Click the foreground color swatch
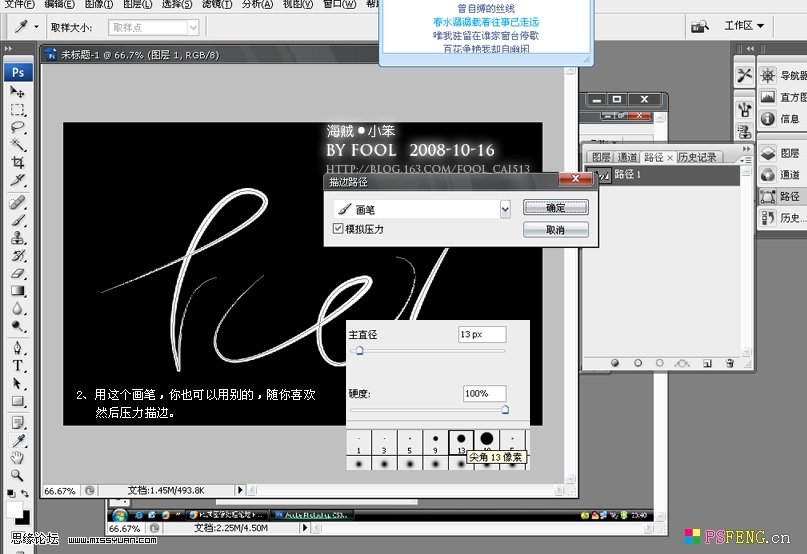 14,509
